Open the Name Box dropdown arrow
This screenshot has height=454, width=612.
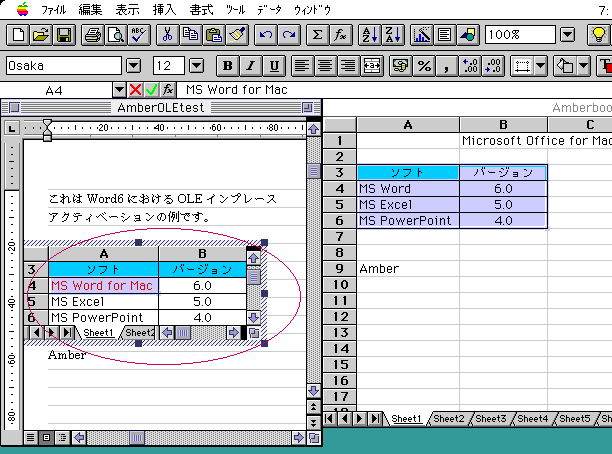[119, 90]
